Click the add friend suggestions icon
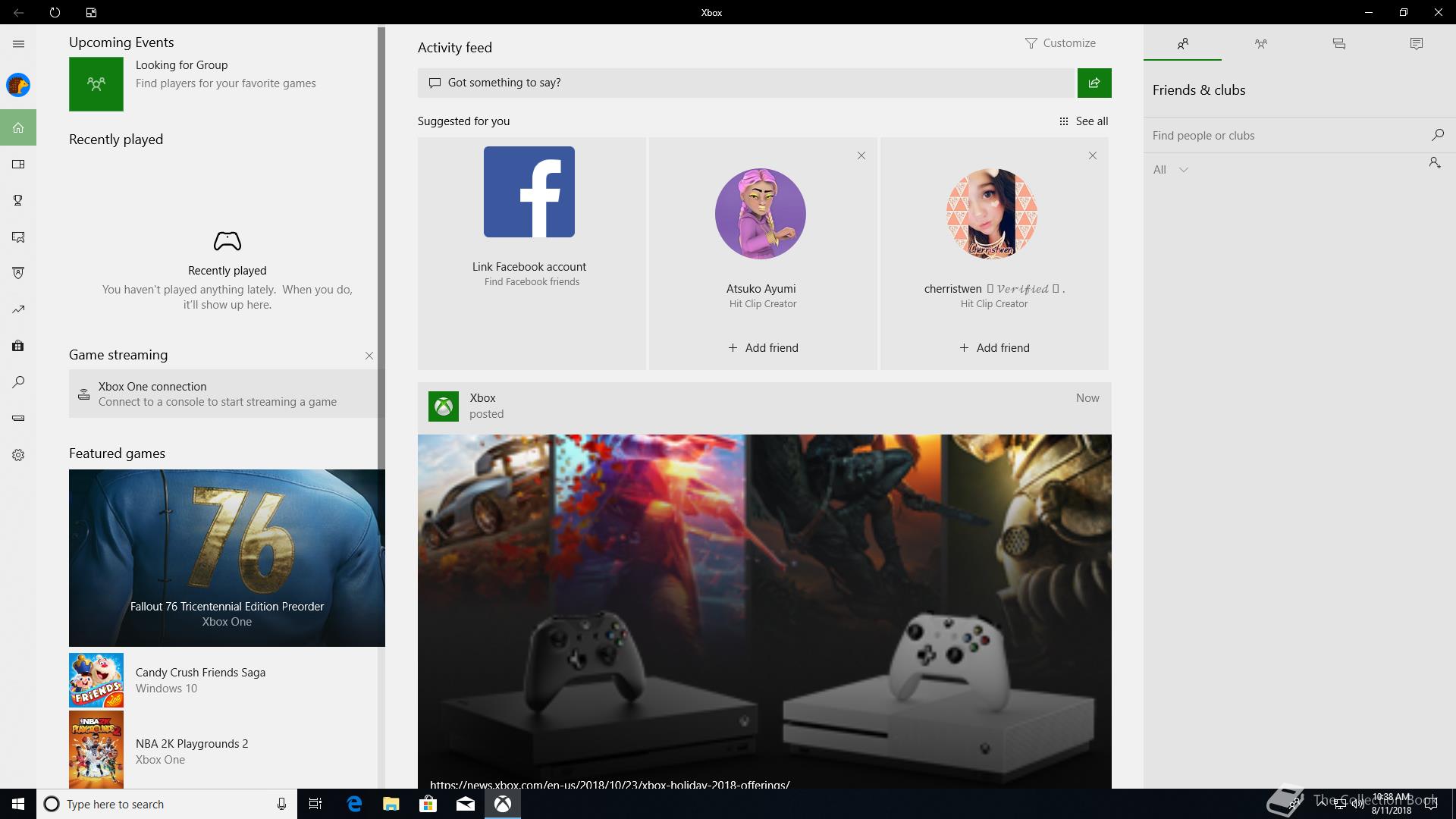Viewport: 1456px width, 819px height. point(1435,162)
